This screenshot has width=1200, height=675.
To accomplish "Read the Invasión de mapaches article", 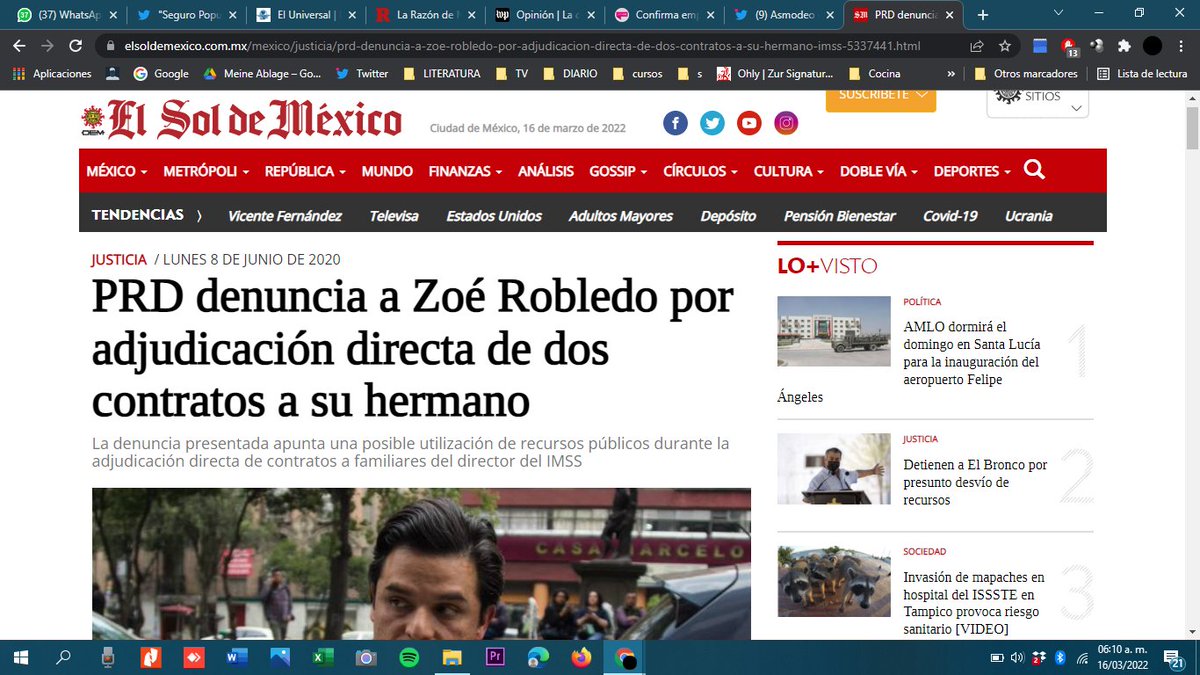I will (974, 603).
